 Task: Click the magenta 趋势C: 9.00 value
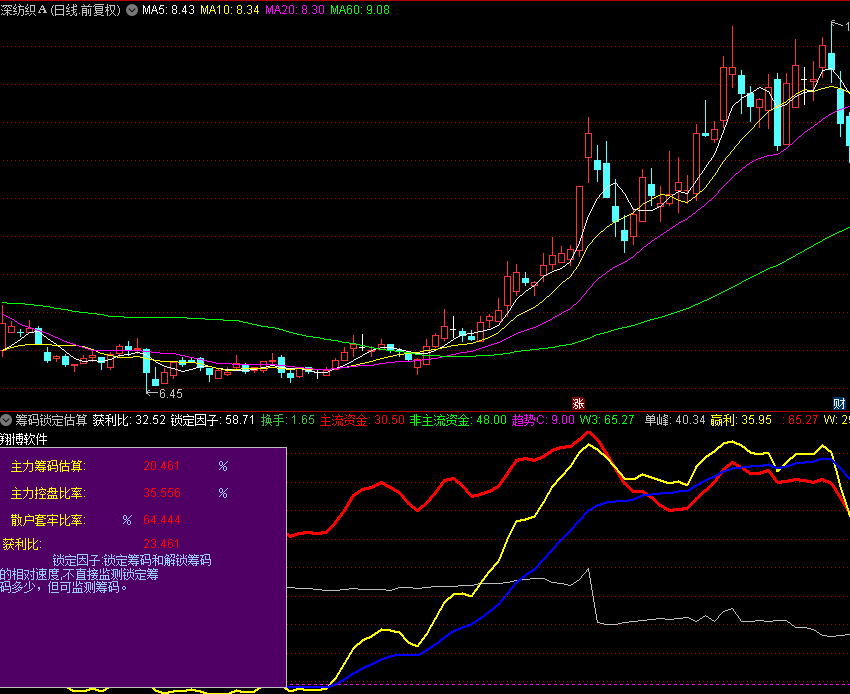click(x=543, y=420)
